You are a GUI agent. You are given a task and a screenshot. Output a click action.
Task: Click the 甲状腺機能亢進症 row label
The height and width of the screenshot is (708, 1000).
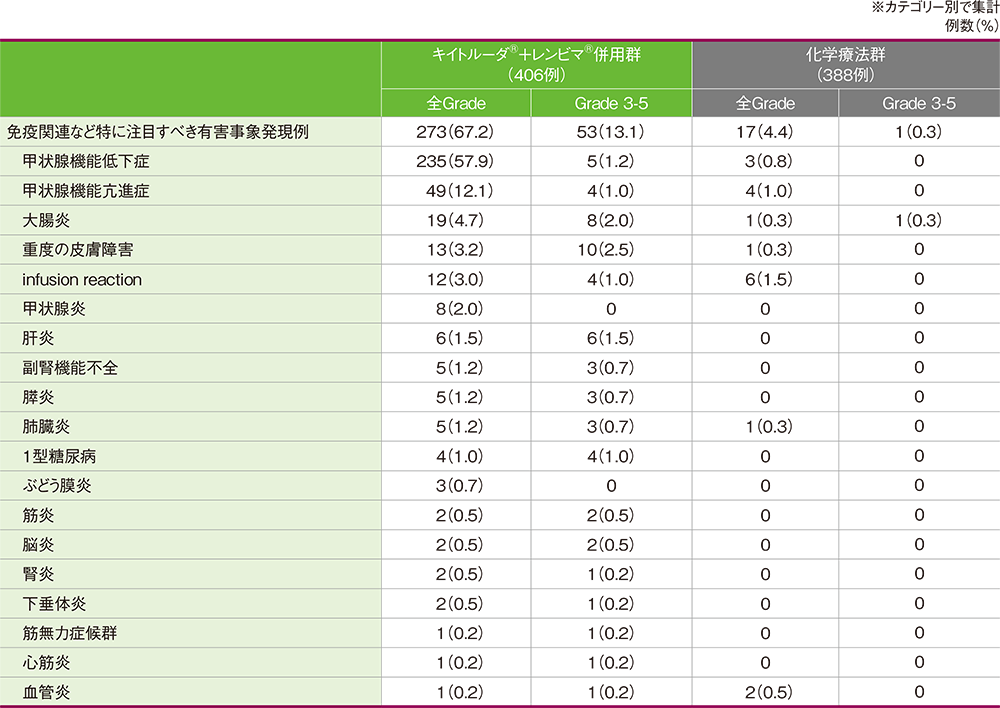[85, 191]
